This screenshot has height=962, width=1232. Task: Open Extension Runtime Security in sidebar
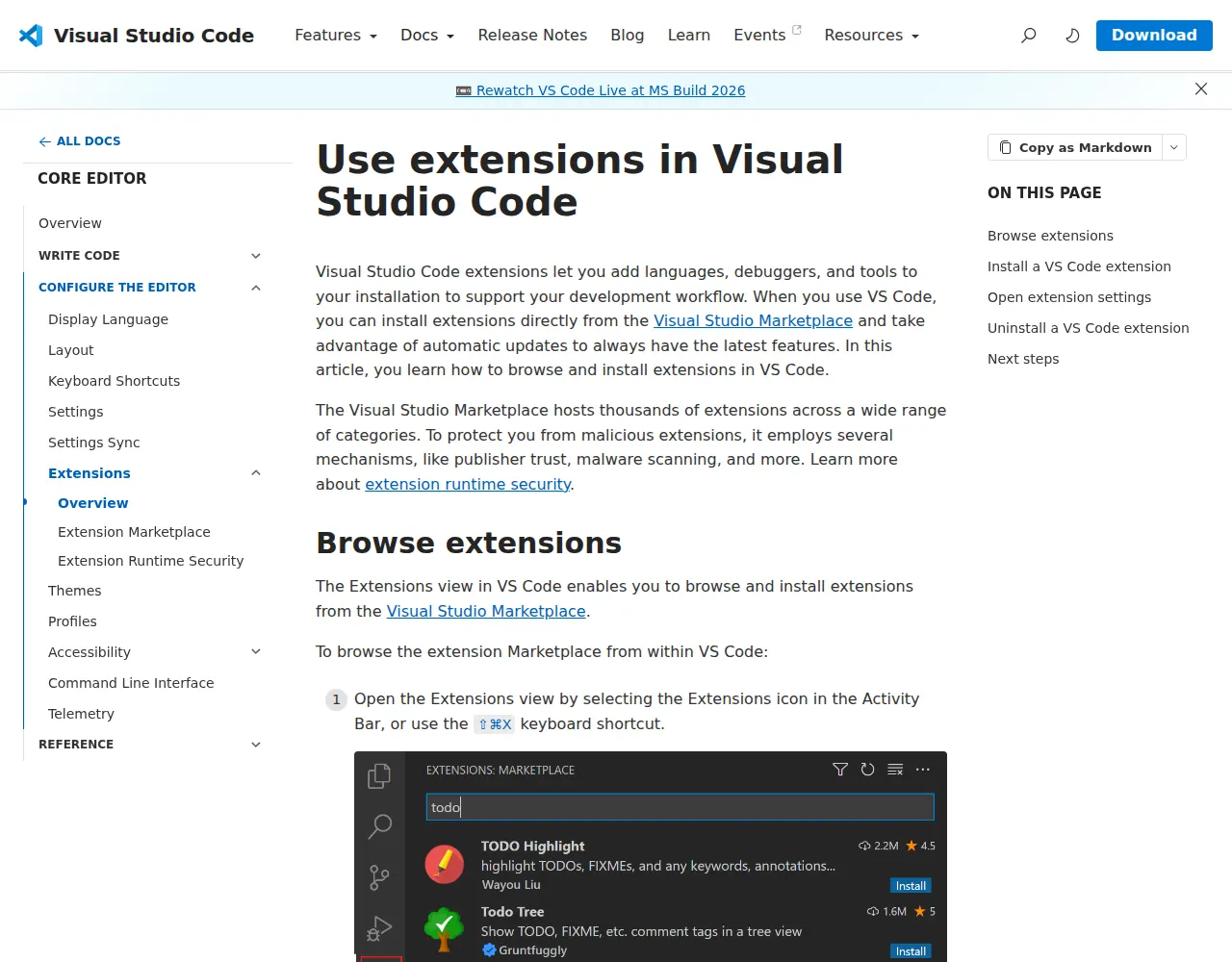point(150,561)
